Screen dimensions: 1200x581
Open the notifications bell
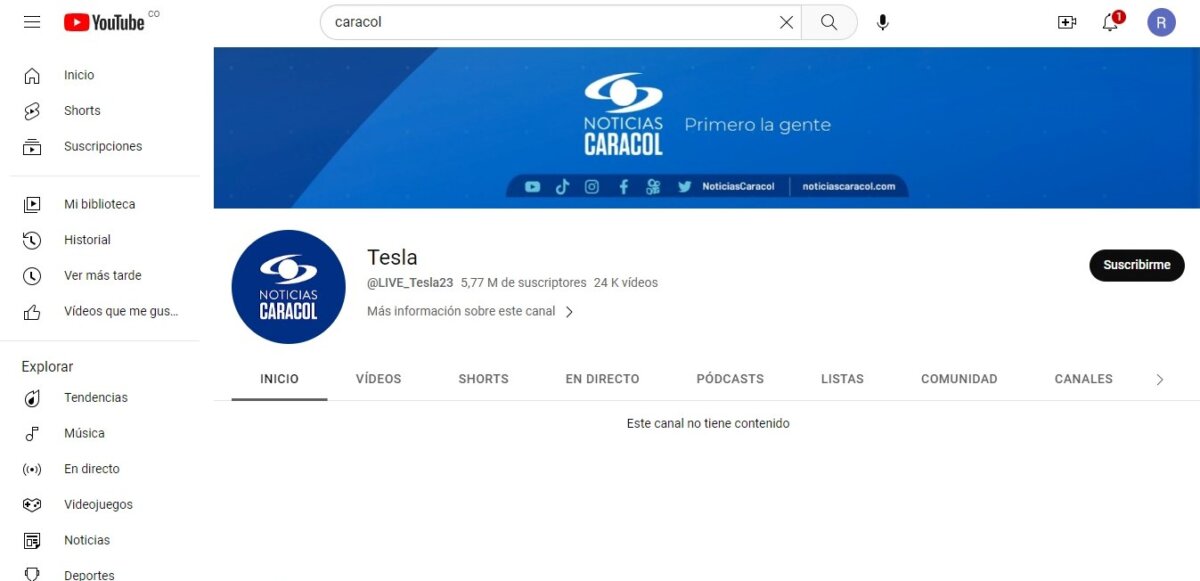pos(1110,22)
